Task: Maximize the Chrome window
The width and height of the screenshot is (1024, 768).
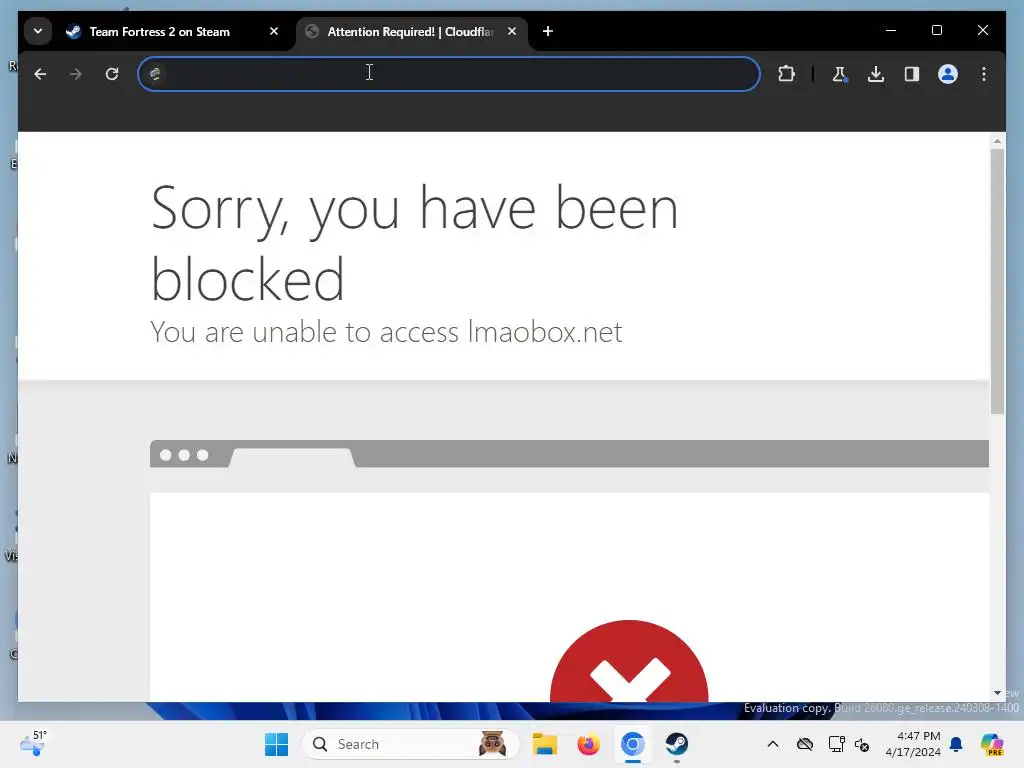Action: pyautogui.click(x=936, y=30)
